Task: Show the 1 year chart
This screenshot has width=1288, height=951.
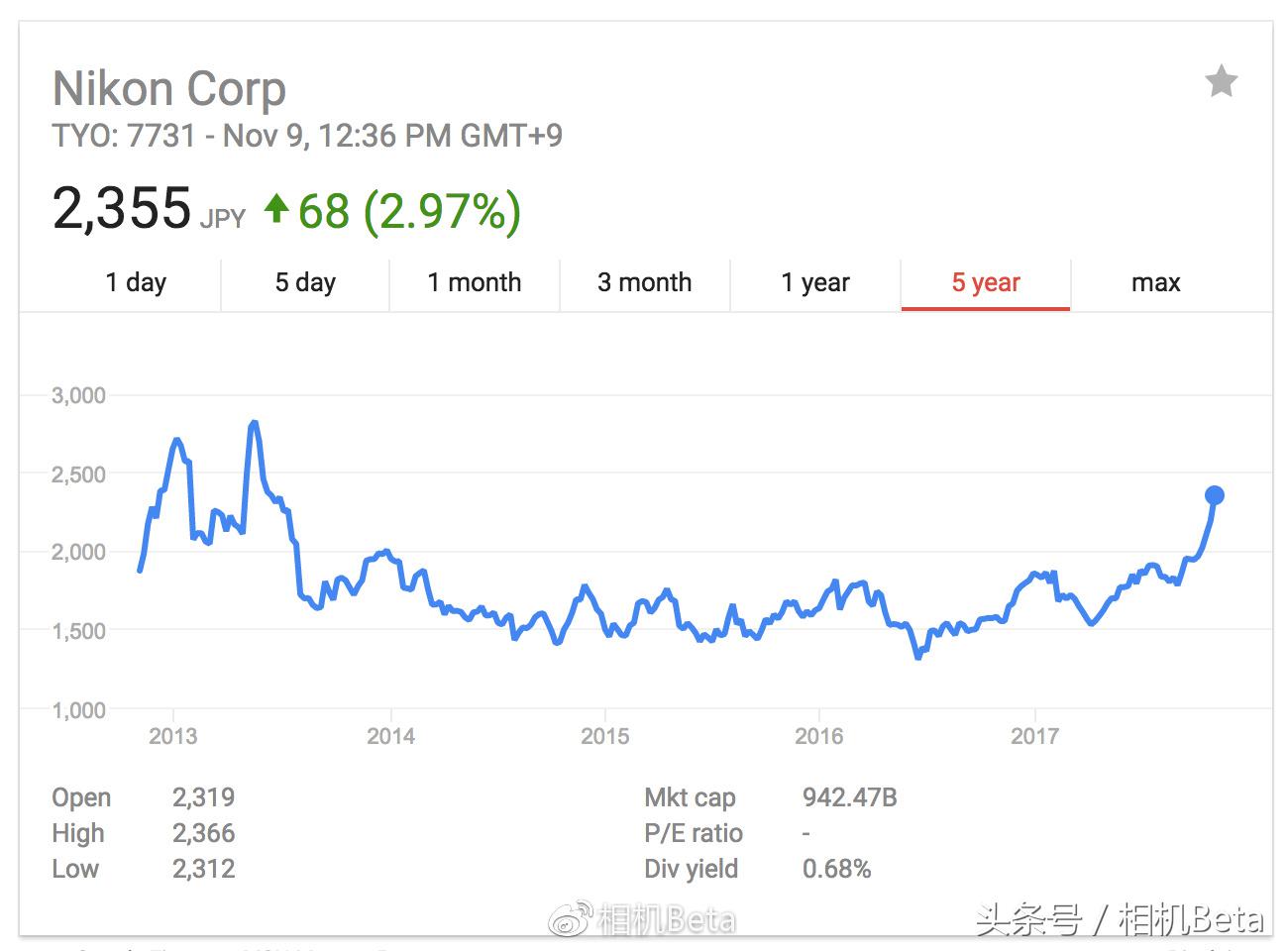Action: coord(814,282)
